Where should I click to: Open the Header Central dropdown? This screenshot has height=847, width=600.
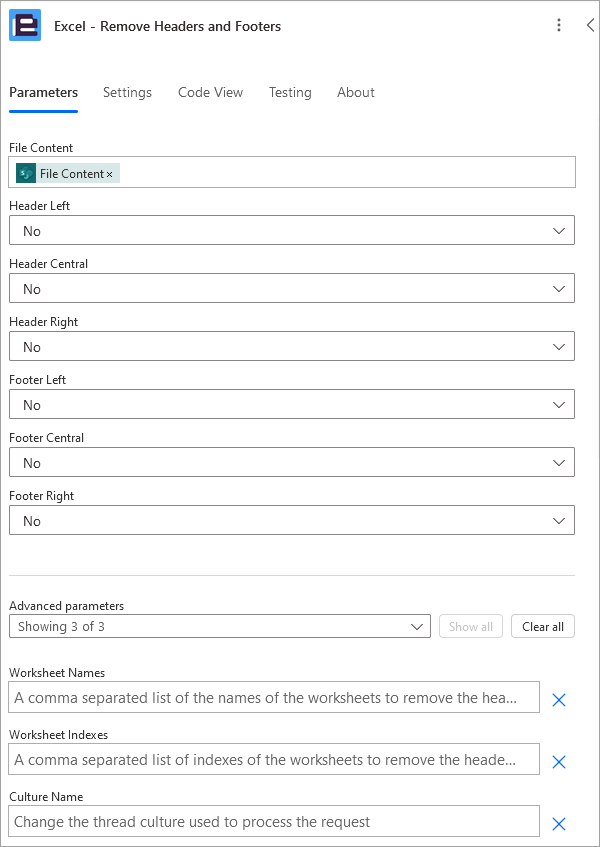pyautogui.click(x=292, y=288)
